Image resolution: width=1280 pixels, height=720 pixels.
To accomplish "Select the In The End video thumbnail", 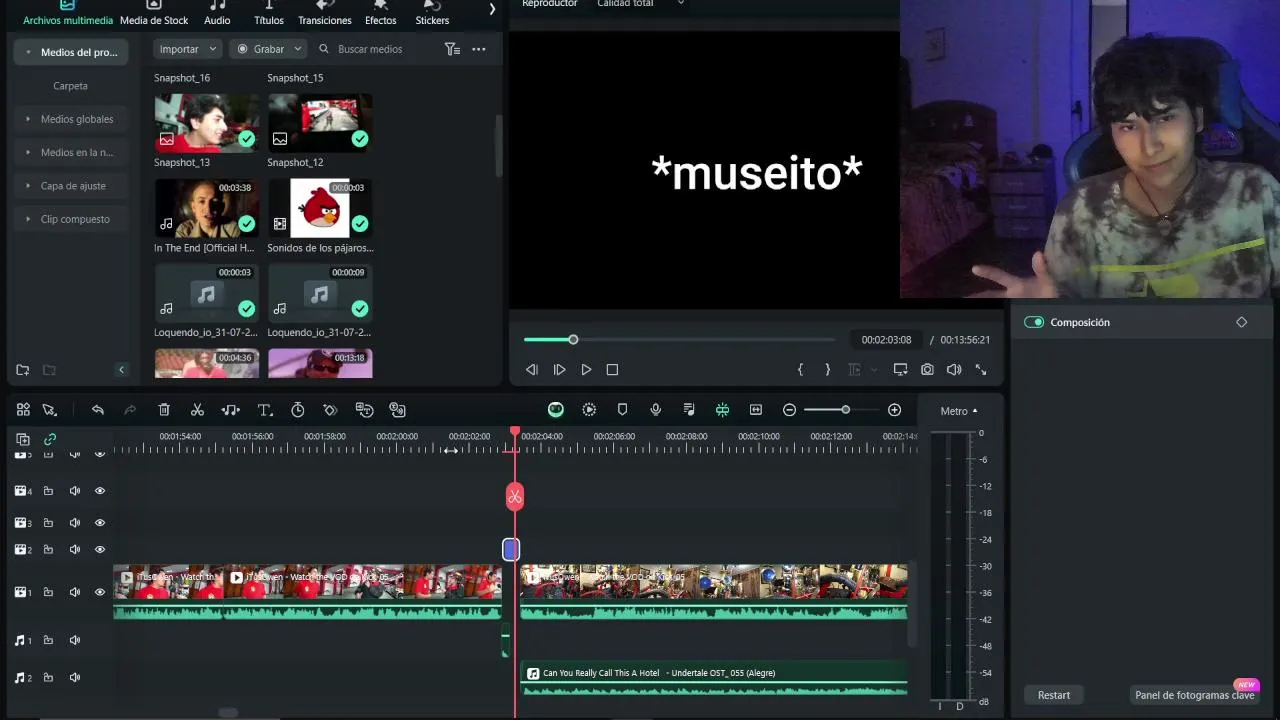I will tap(207, 208).
